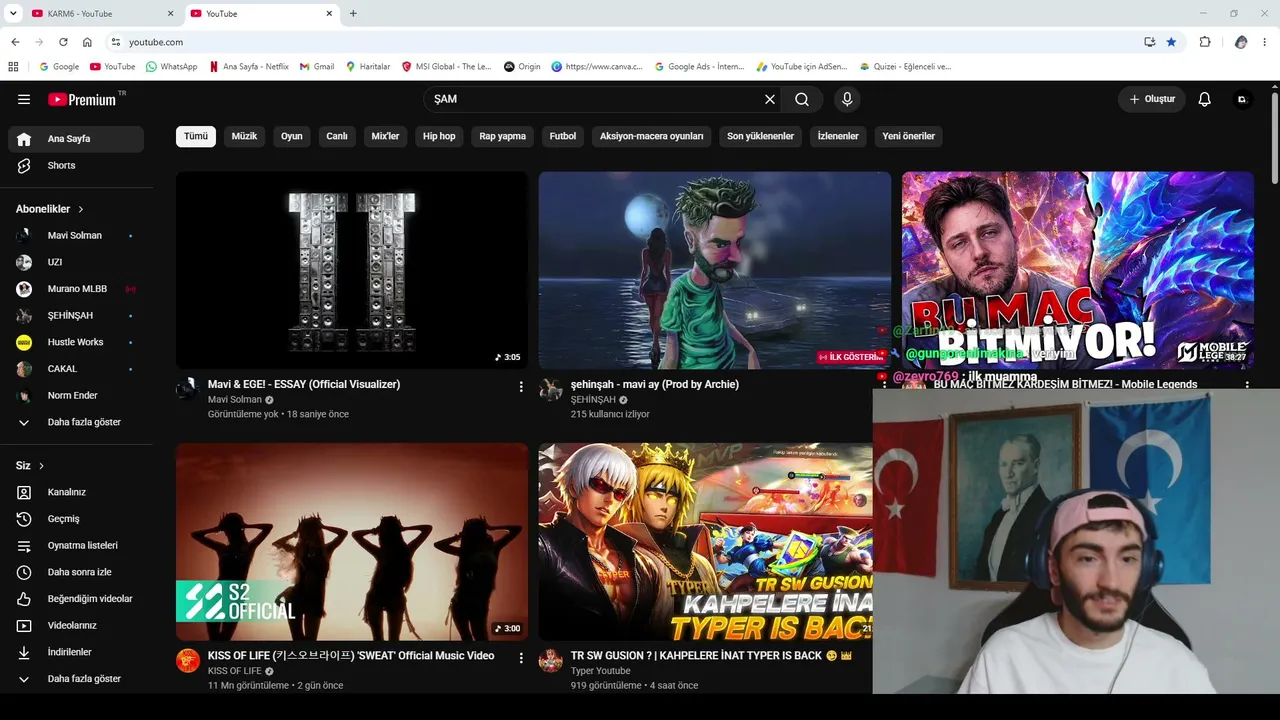Select the Tümü filter chip
The image size is (1280, 720).
(196, 136)
